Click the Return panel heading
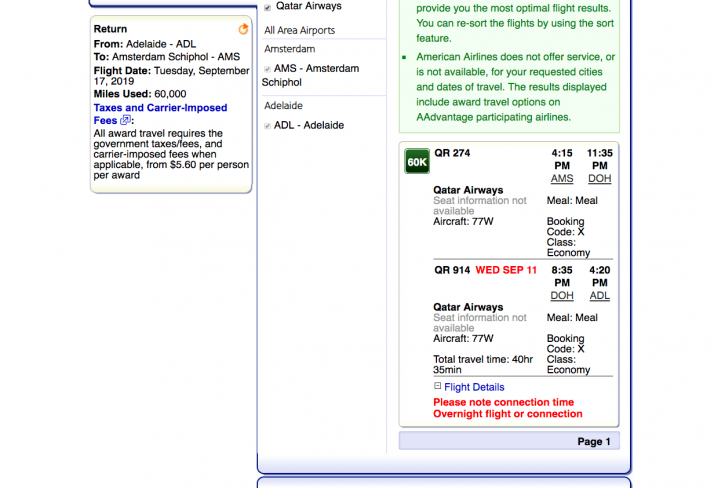714x488 pixels. coord(110,29)
